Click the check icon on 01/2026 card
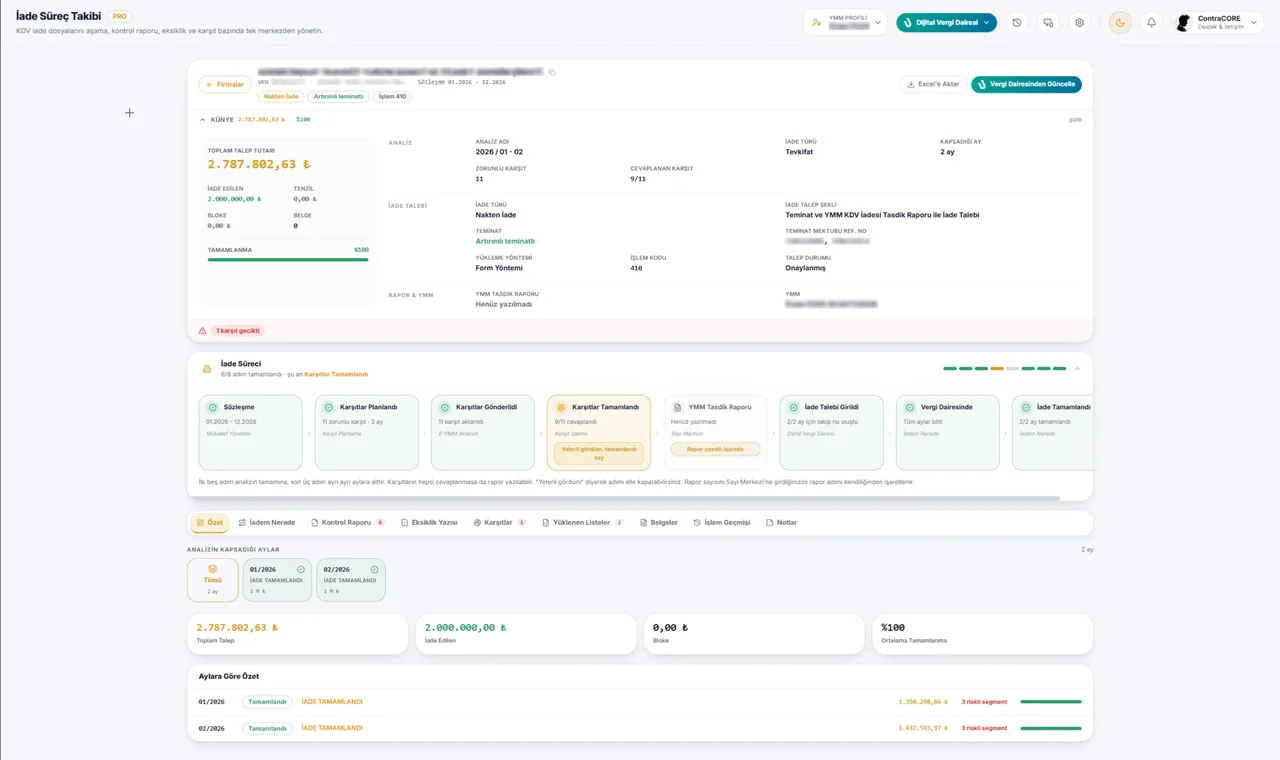The image size is (1280, 760). click(x=301, y=569)
